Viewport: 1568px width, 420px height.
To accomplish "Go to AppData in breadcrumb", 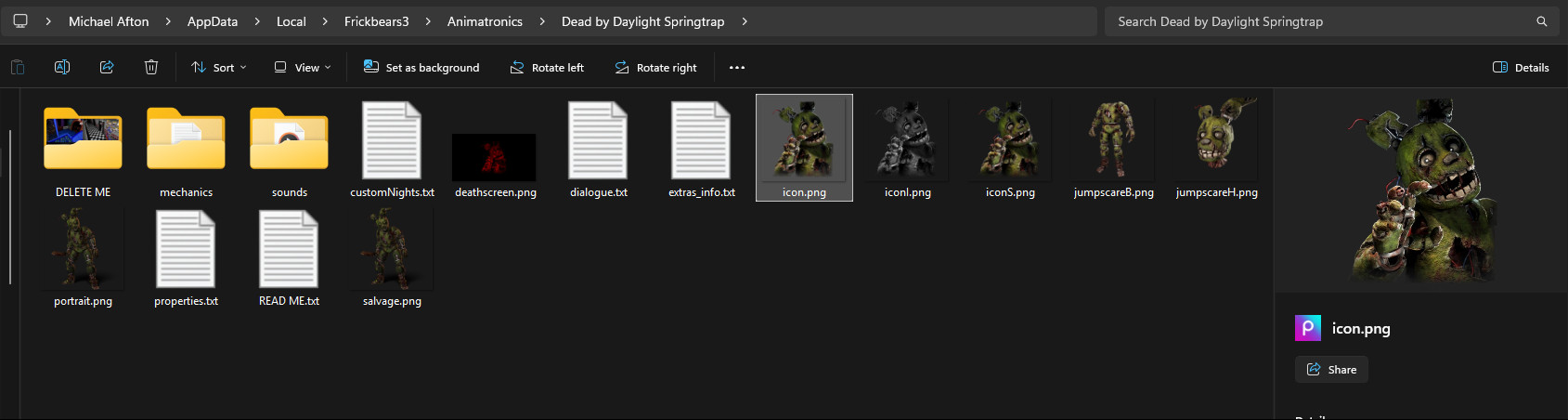I will click(x=213, y=21).
